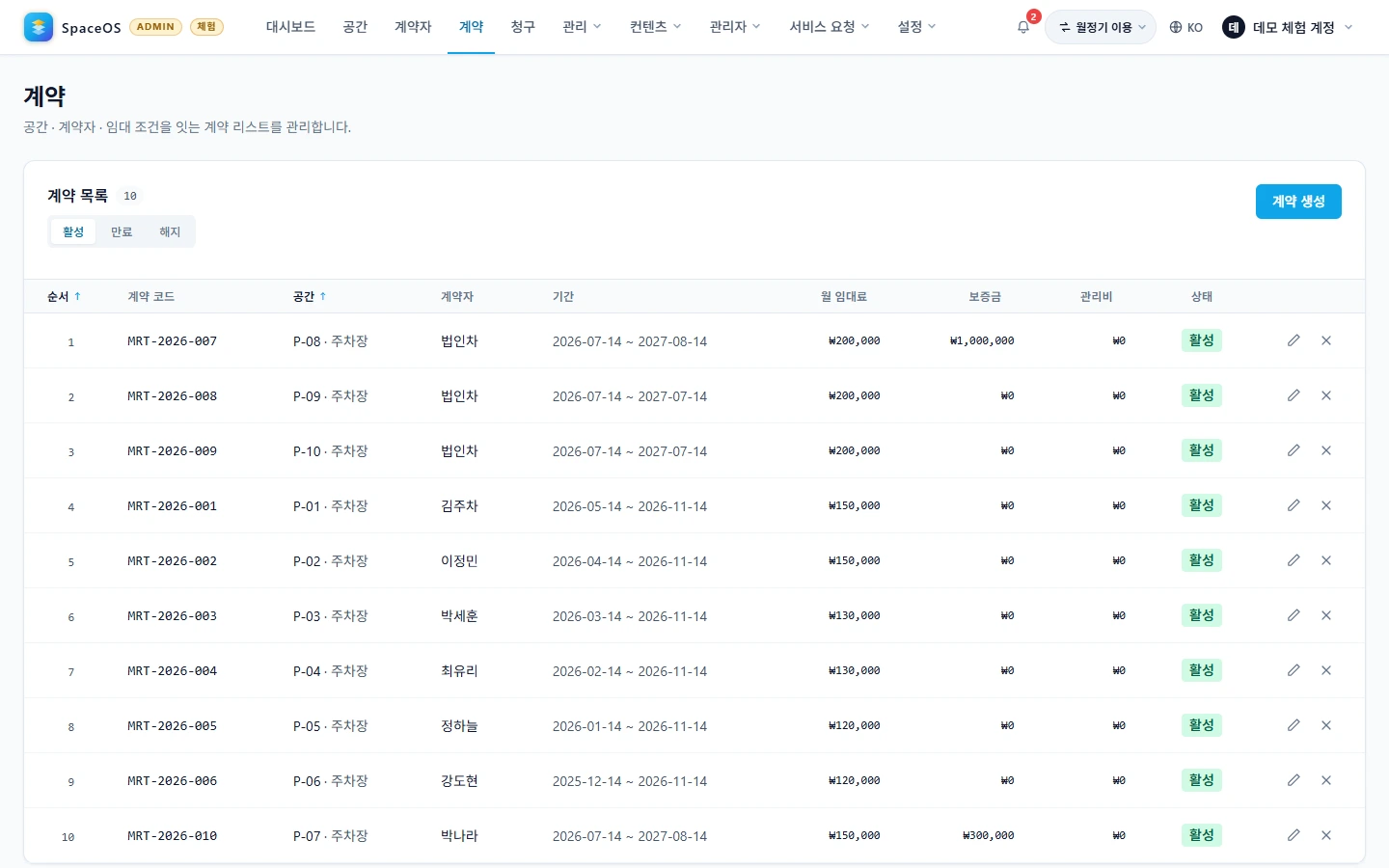This screenshot has width=1389, height=868.
Task: Edit contract MRT-2026-003 pencil icon
Action: [x=1294, y=615]
